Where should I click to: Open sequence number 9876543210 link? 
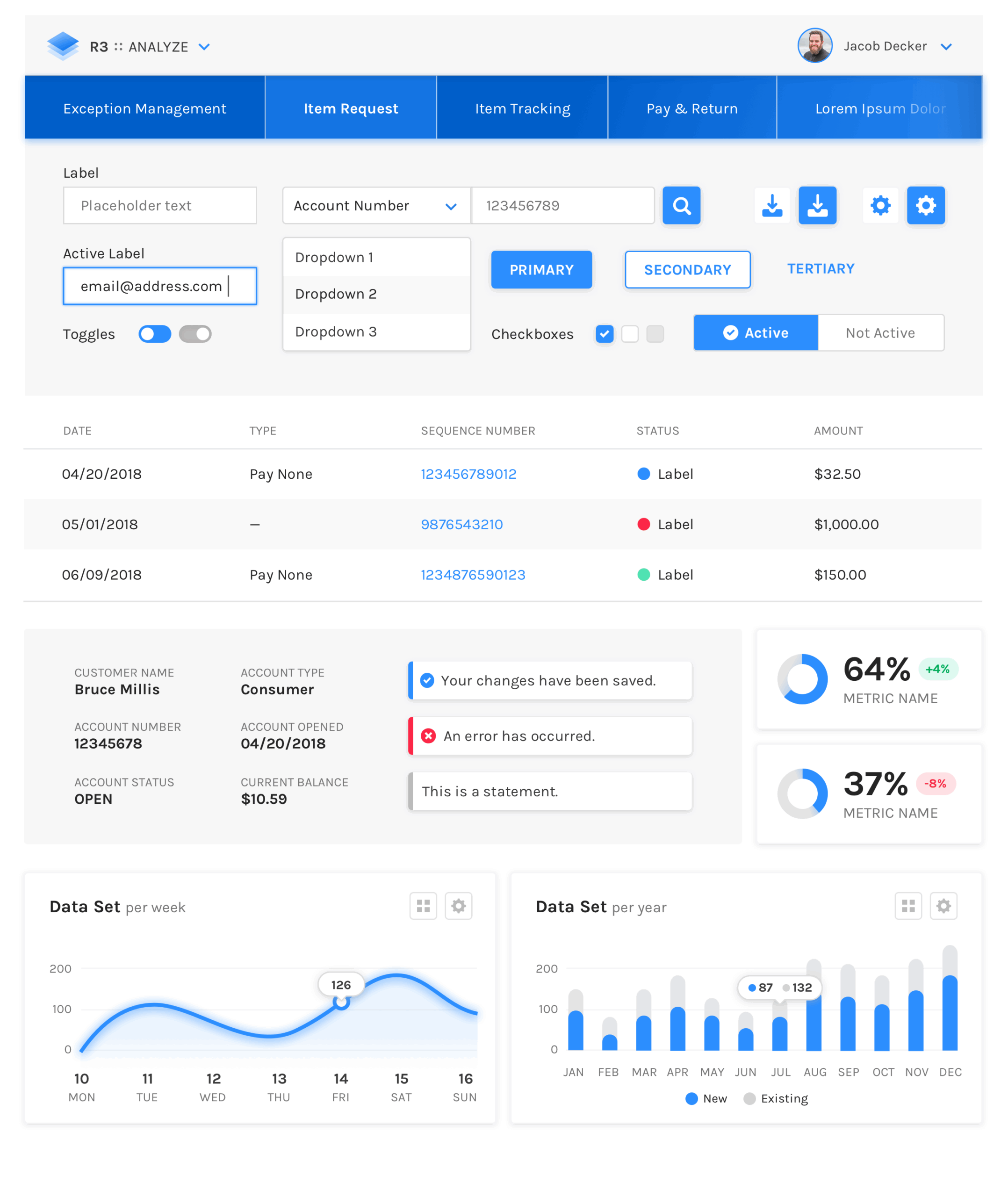[x=462, y=524]
